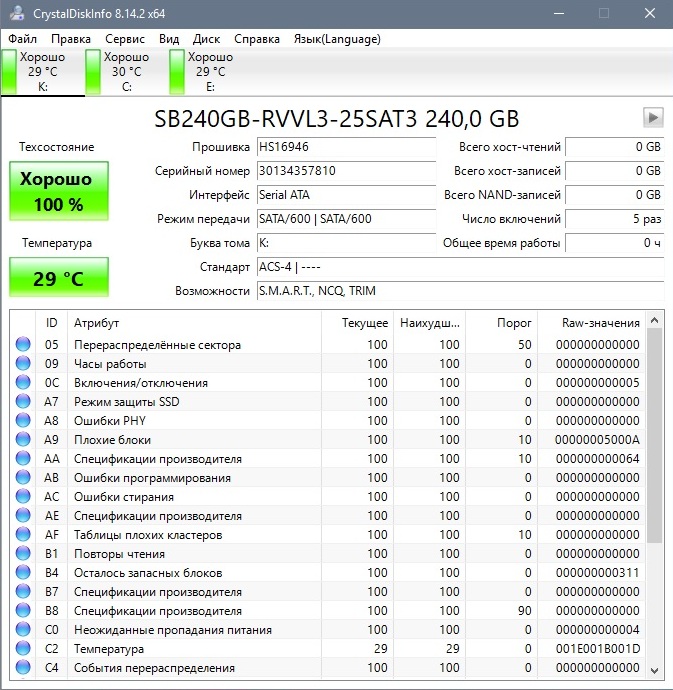
Task: Click the Хорошо 100 % health status button
Action: [x=59, y=192]
